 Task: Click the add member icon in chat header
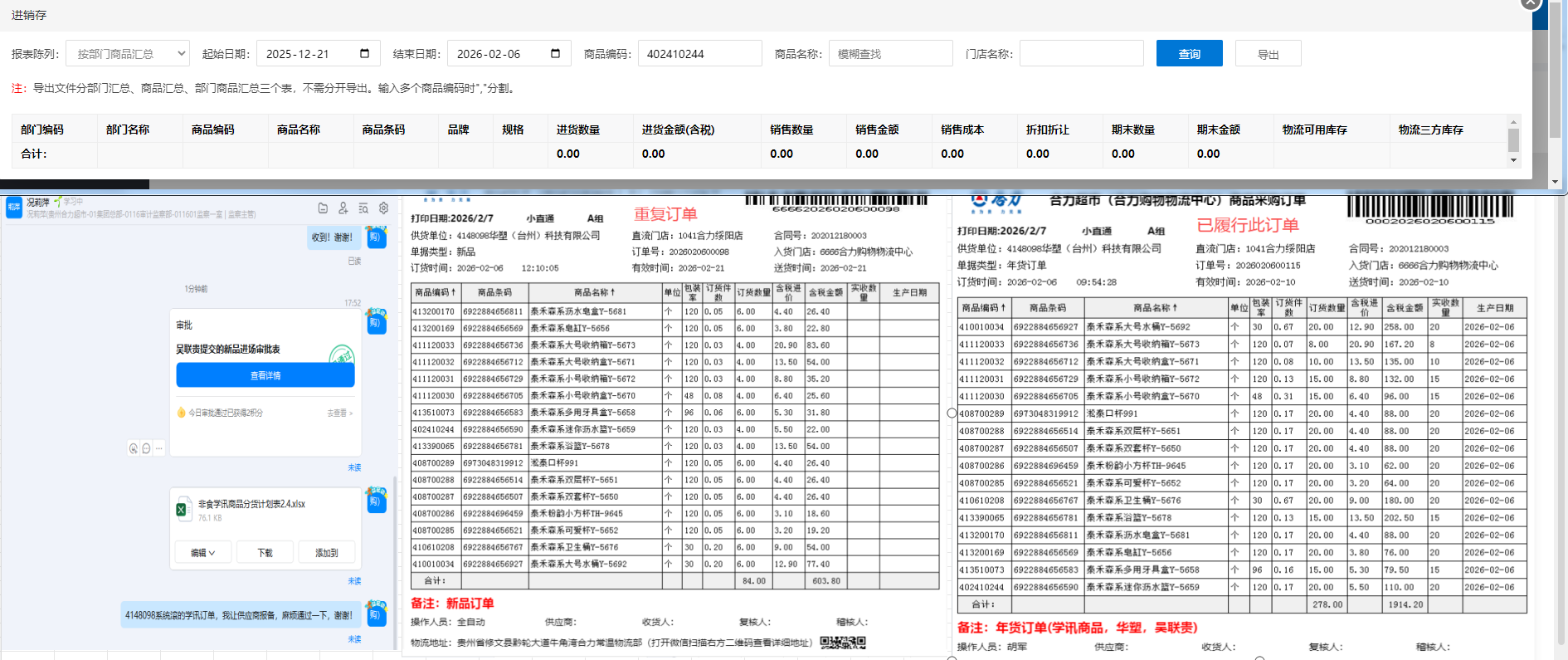click(343, 208)
